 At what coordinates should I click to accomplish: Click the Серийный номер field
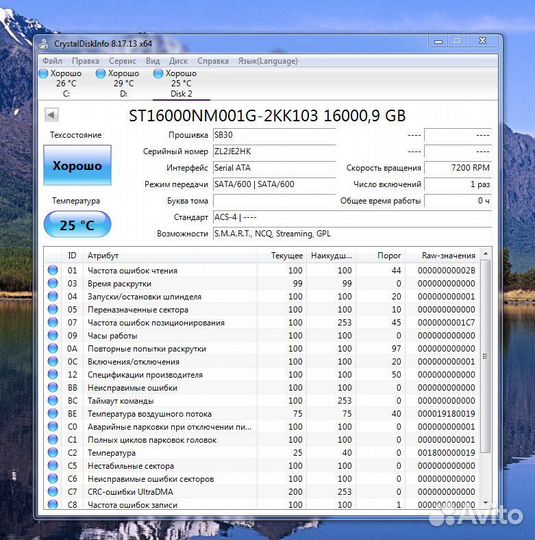click(x=274, y=152)
